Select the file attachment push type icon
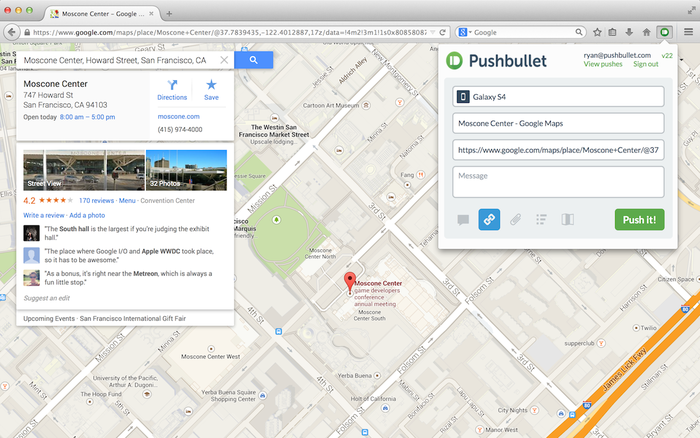This screenshot has height=438, width=700. [x=515, y=220]
